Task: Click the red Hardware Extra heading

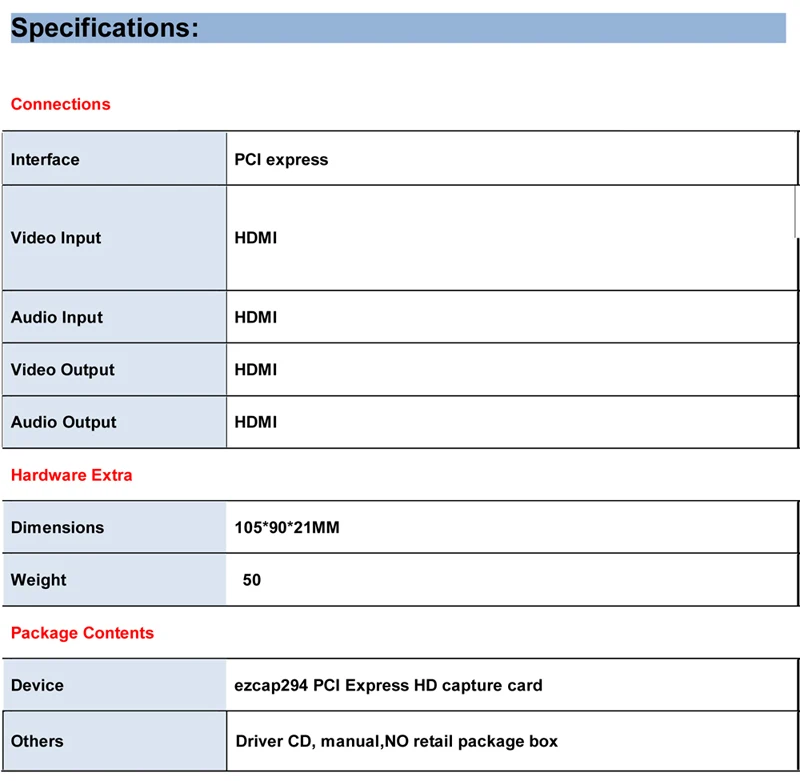Action: 71,475
